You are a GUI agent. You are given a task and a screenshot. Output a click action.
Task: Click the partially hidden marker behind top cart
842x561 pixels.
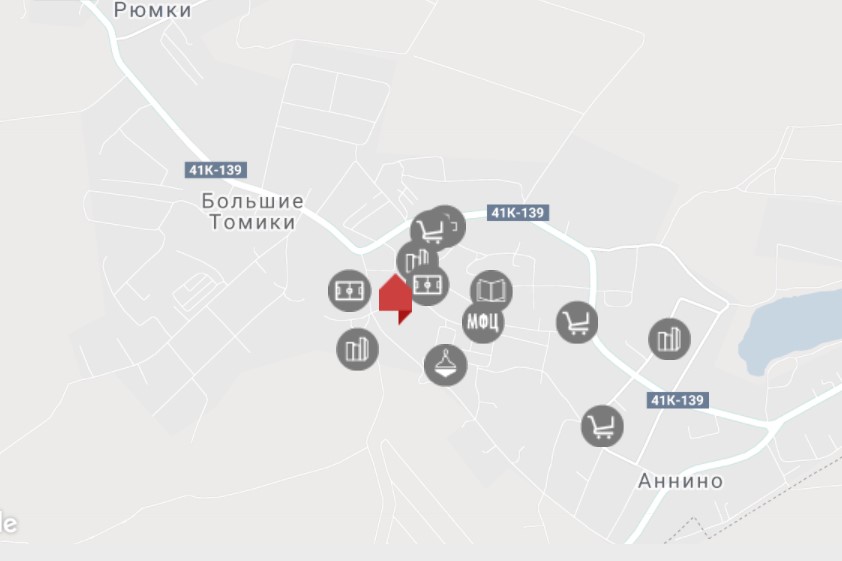(454, 224)
